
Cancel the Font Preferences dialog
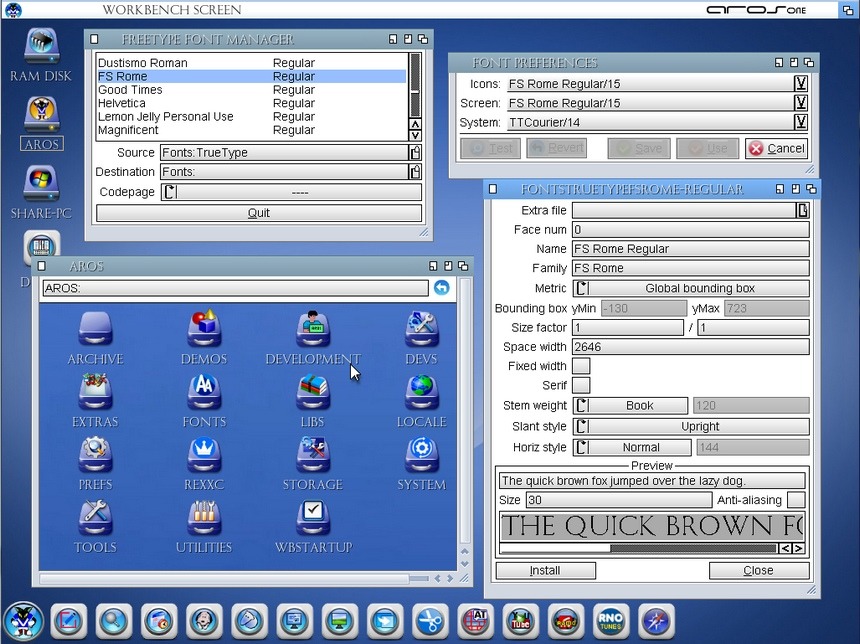[777, 148]
